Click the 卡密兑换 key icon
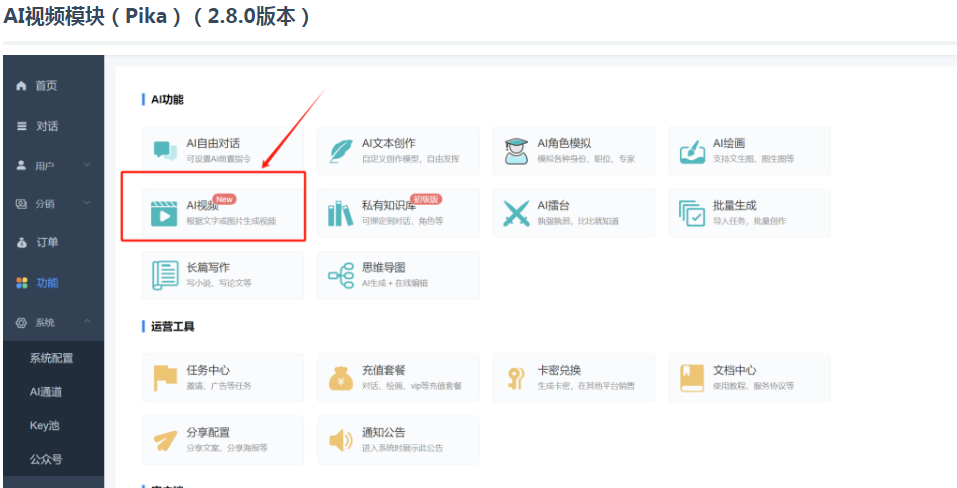This screenshot has width=957, height=488. [x=516, y=378]
